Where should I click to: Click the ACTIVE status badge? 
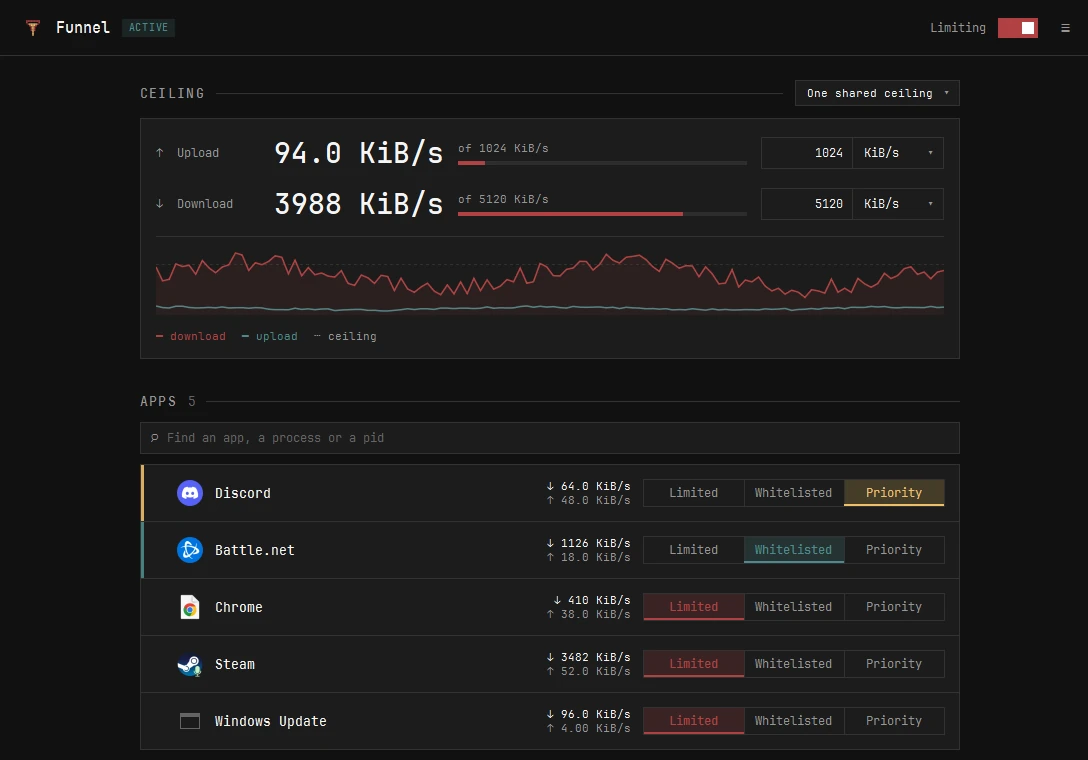click(x=148, y=28)
